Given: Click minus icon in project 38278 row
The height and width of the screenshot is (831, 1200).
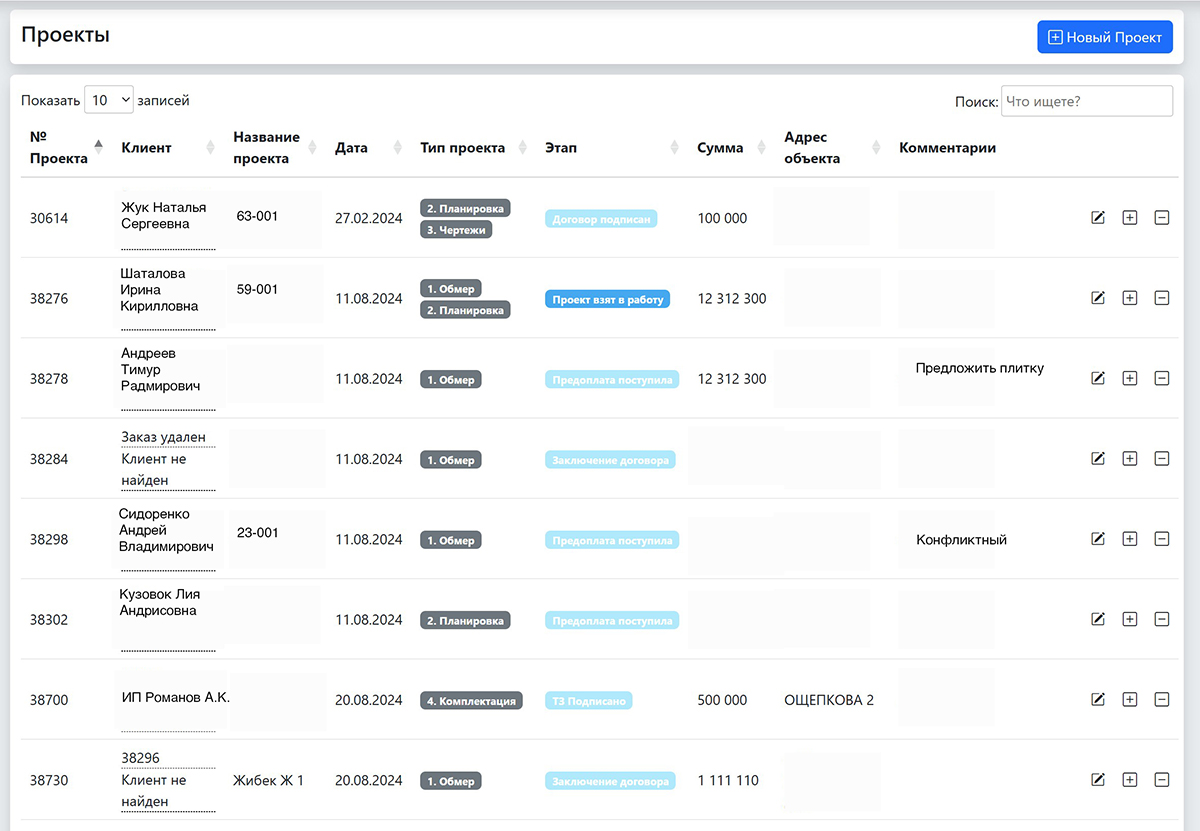Looking at the screenshot, I should (x=1161, y=378).
